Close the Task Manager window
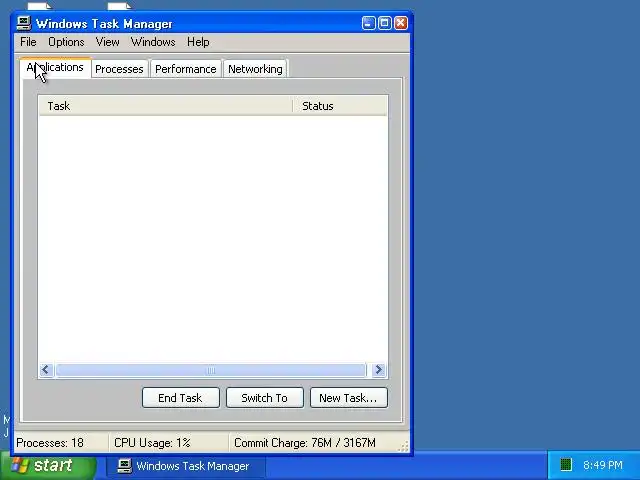640x480 pixels. 401,23
